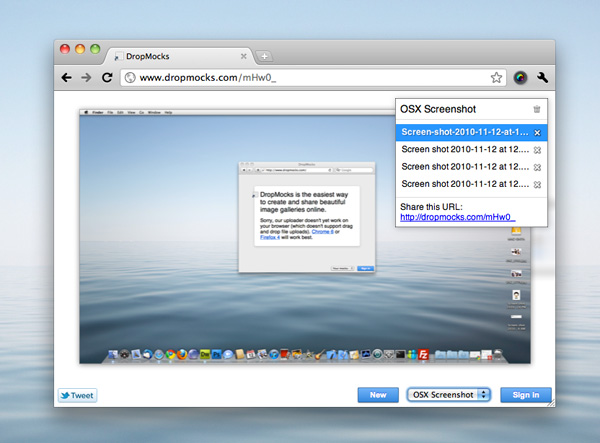
Task: Click the address bar with www.dropmocks.com/mHw0_
Action: point(313,78)
